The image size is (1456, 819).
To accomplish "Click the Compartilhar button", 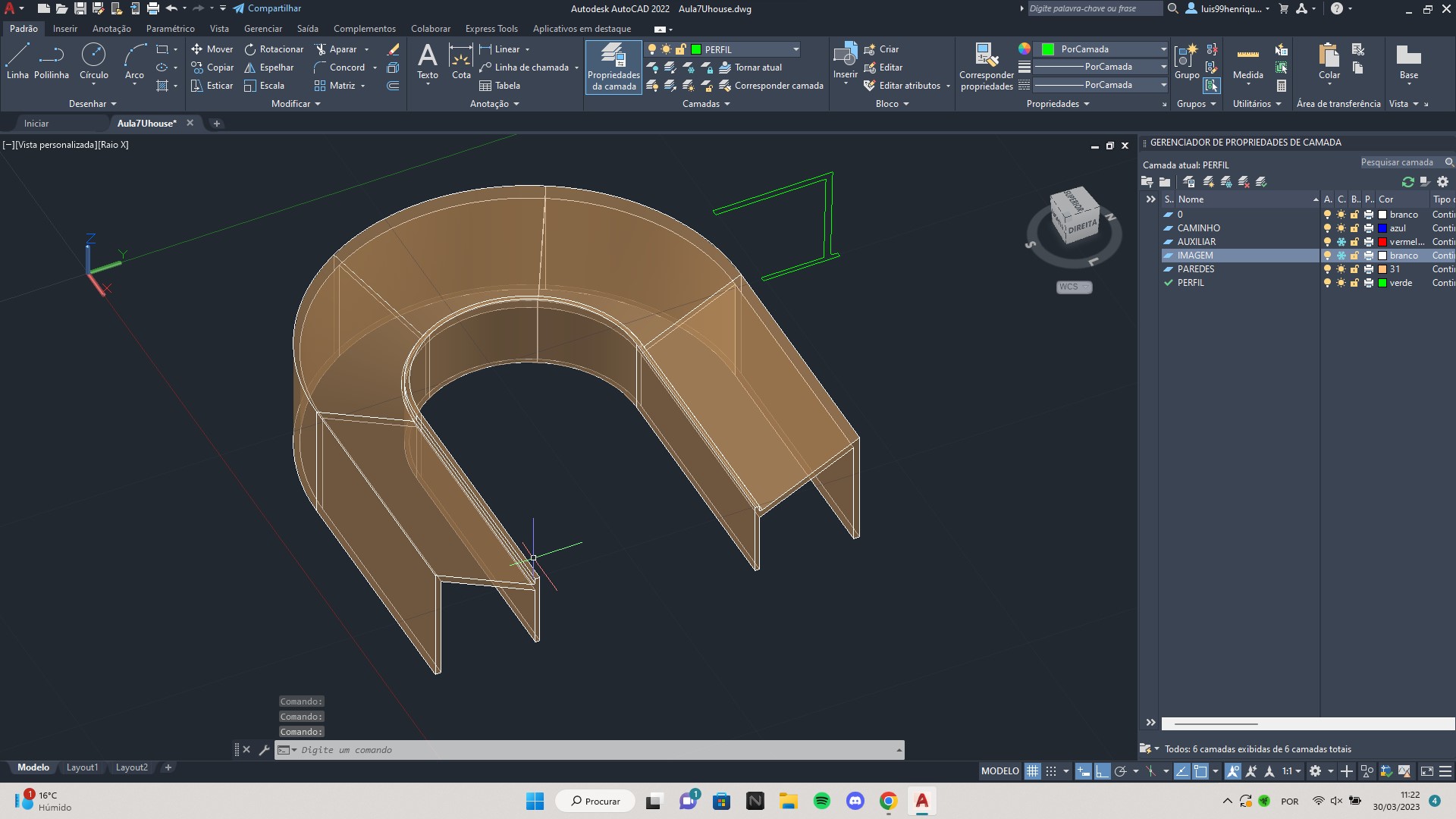I will point(267,8).
